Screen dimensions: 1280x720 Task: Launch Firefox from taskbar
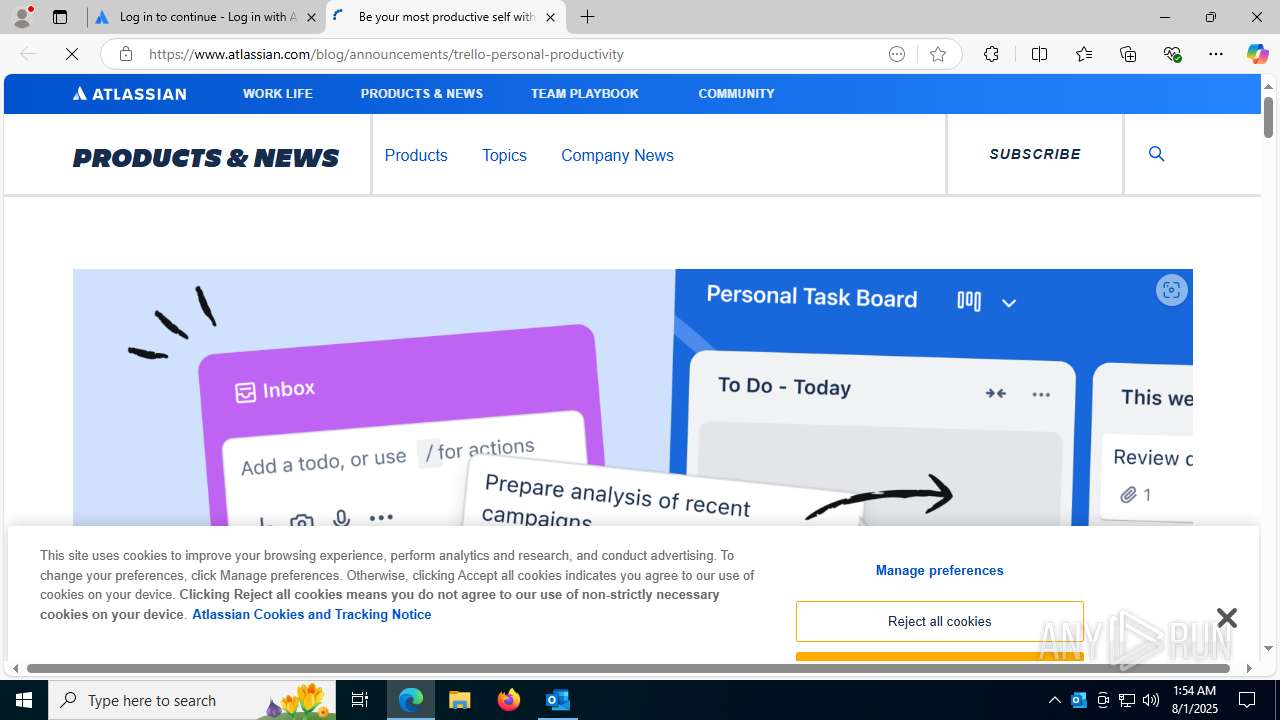(509, 700)
